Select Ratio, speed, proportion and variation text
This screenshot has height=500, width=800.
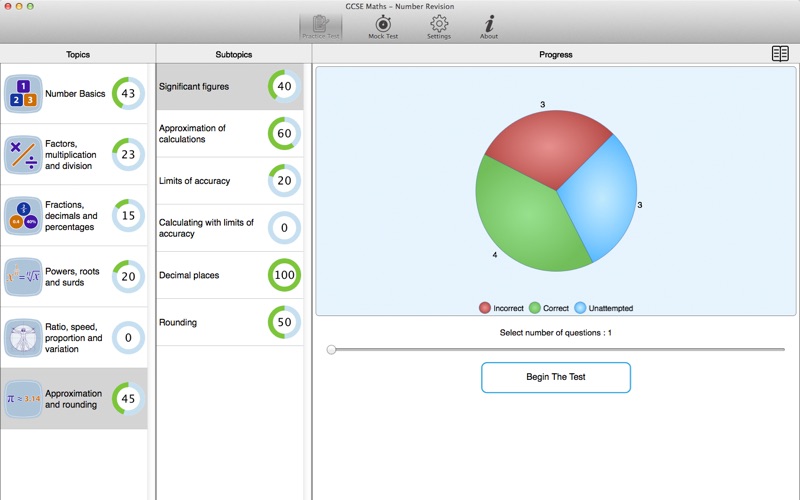[x=73, y=338]
